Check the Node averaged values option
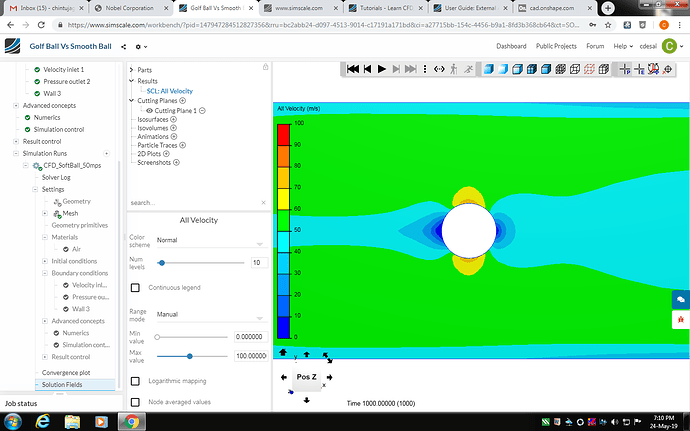The height and width of the screenshot is (431, 690). (136, 402)
